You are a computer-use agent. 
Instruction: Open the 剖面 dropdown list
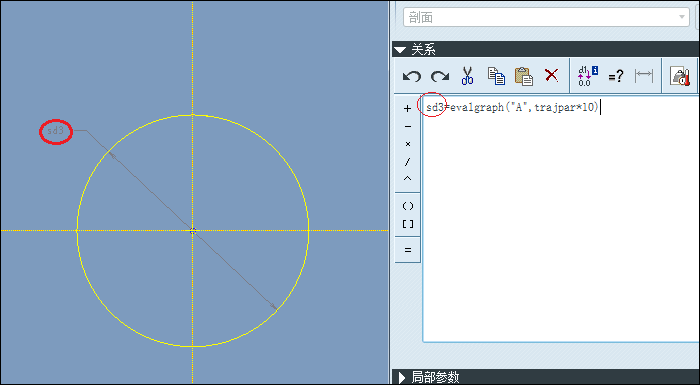point(682,17)
